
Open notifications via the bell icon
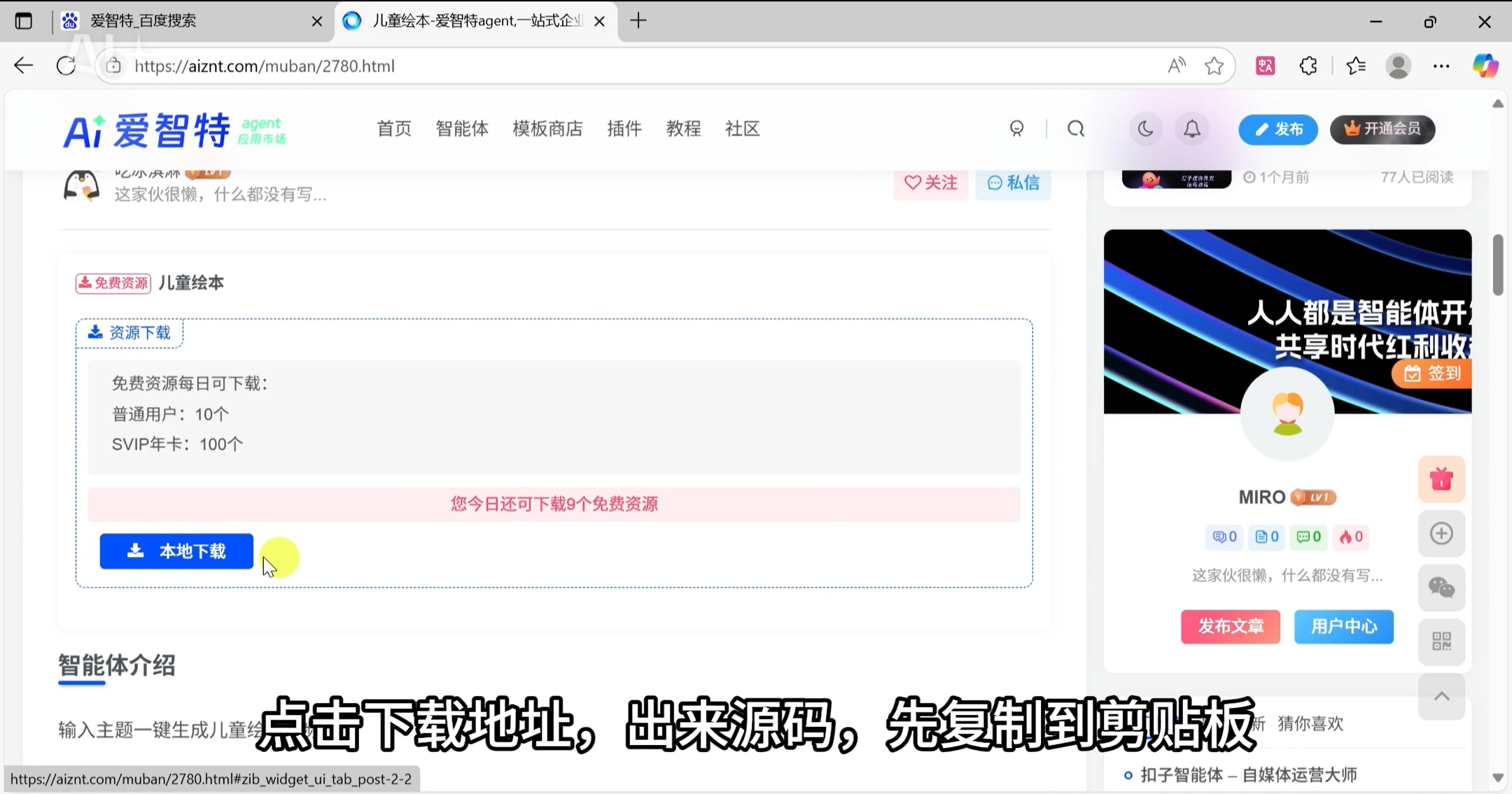click(x=1191, y=129)
